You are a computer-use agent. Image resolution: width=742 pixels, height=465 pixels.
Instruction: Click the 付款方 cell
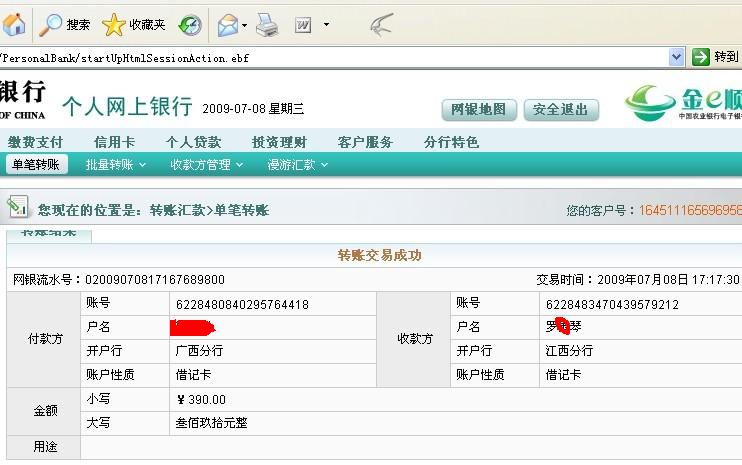click(44, 339)
